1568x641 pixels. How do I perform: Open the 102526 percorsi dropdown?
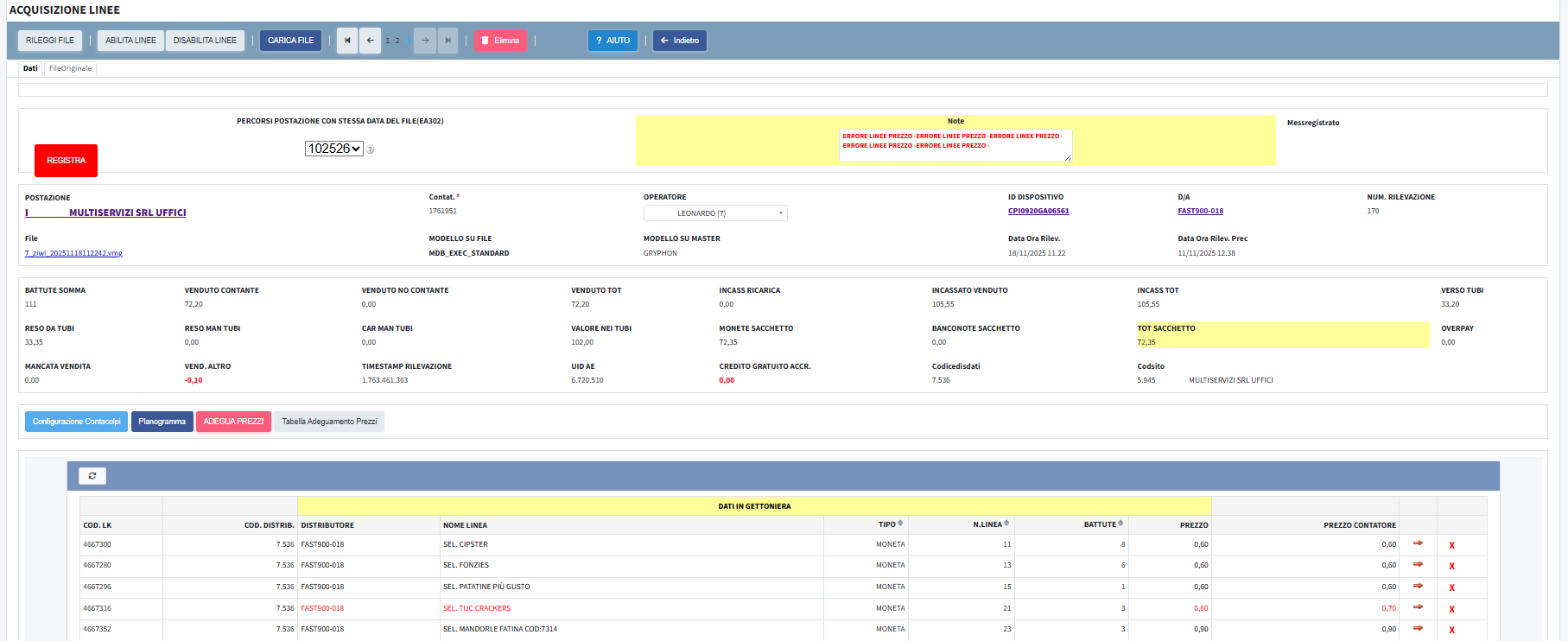pyautogui.click(x=334, y=149)
